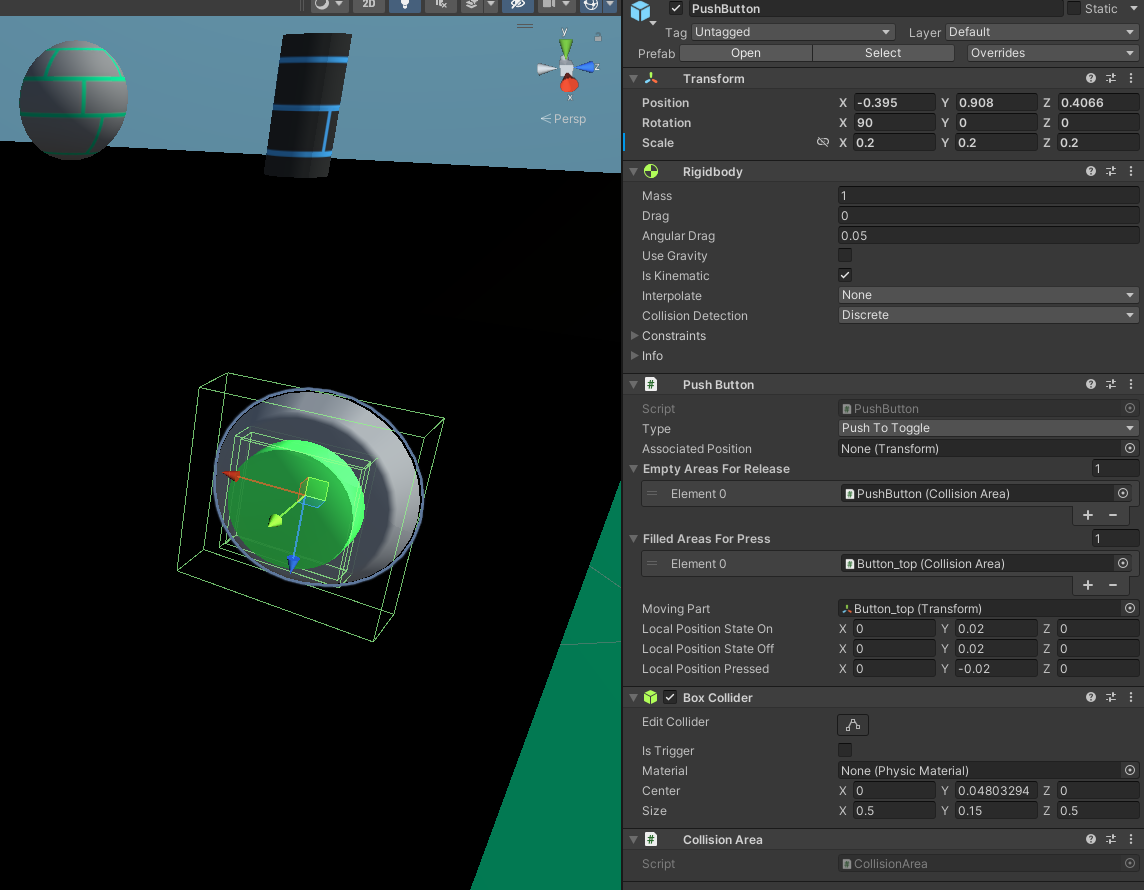1144x890 pixels.
Task: Toggle the scale constrained proportions link icon
Action: click(x=823, y=143)
